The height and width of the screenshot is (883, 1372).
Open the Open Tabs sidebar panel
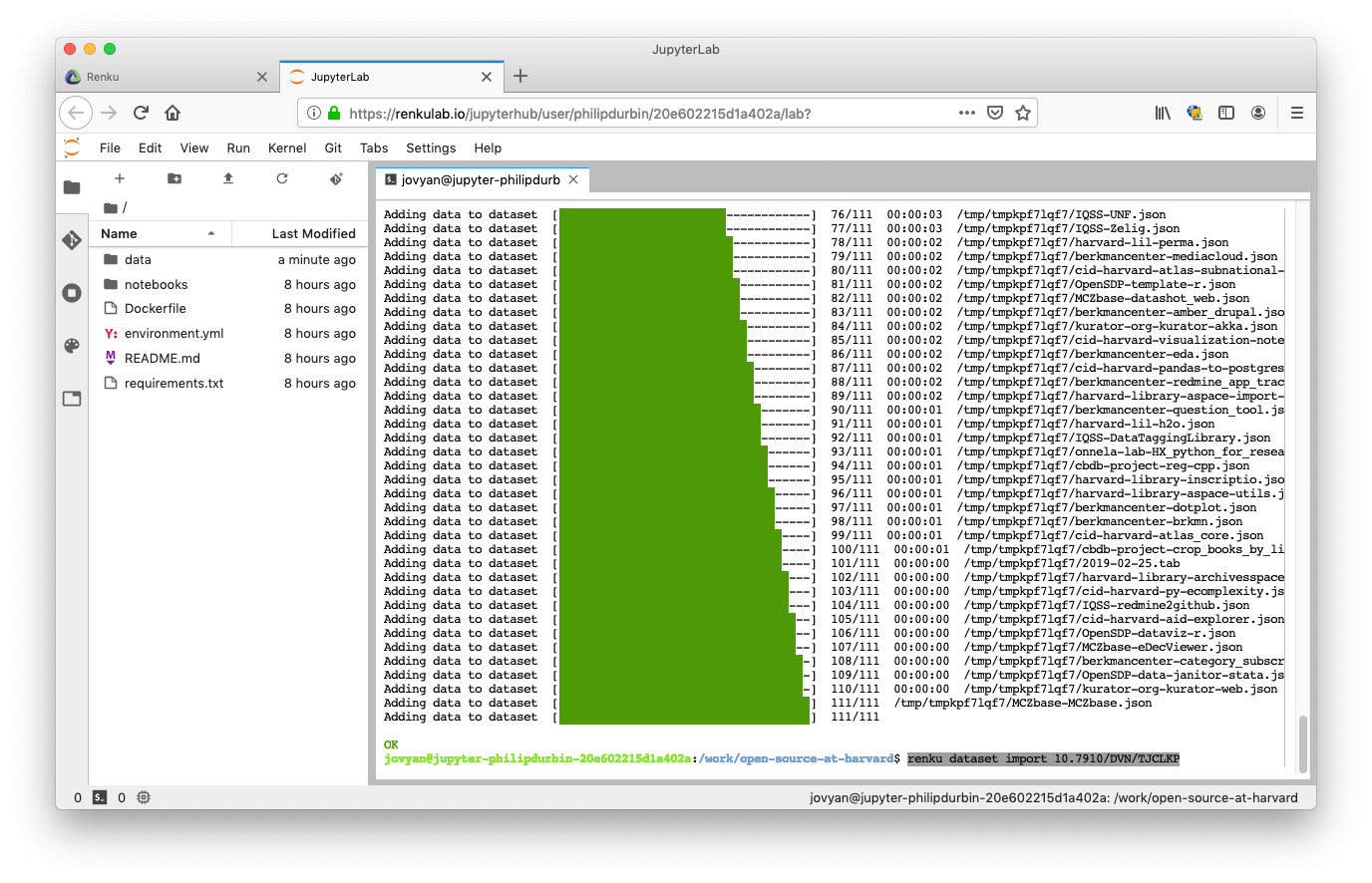72,398
